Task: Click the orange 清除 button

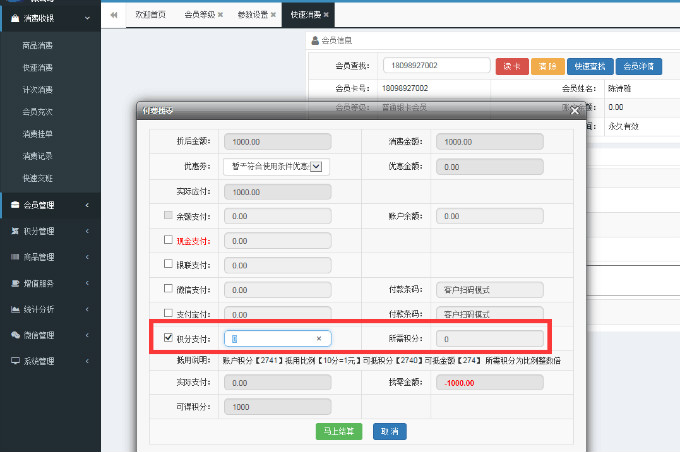Action: click(548, 66)
